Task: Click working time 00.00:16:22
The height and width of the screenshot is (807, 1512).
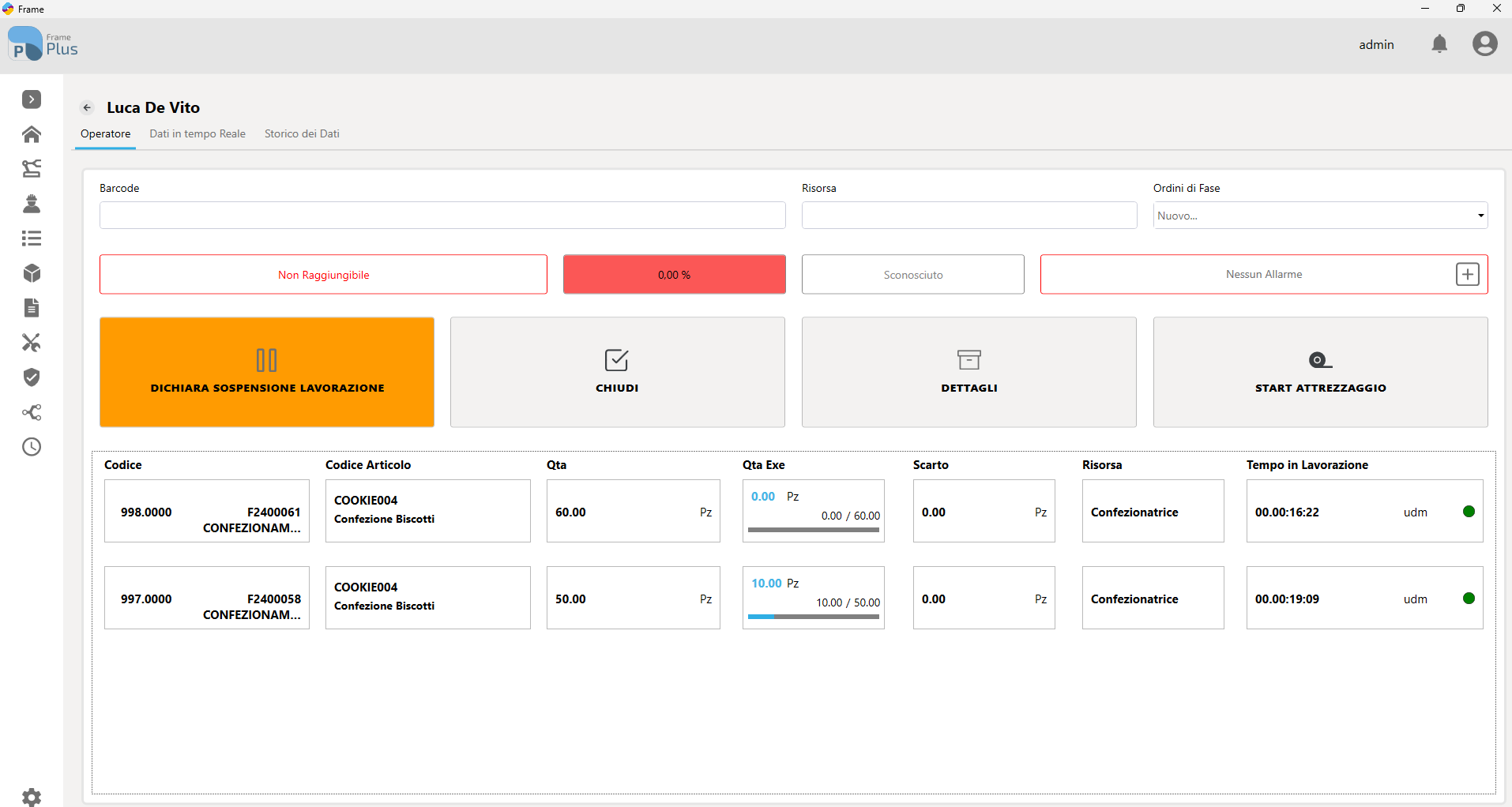Action: [x=1287, y=512]
